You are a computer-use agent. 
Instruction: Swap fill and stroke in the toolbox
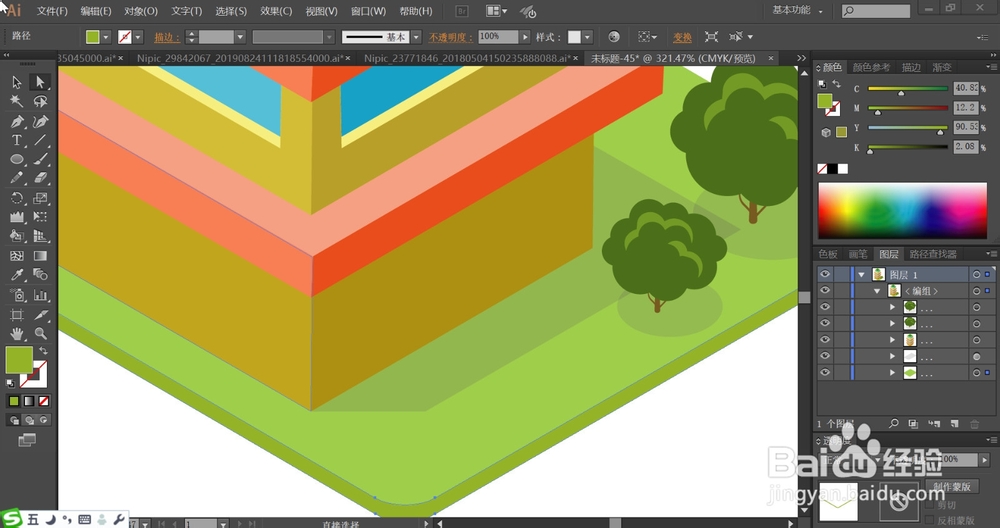click(x=43, y=351)
